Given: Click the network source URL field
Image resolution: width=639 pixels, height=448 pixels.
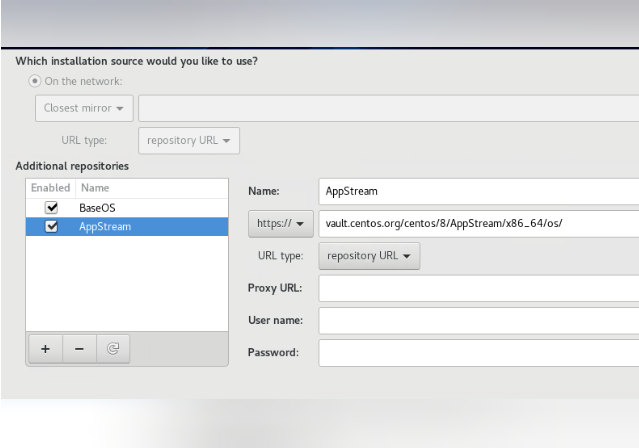Looking at the screenshot, I should click(389, 108).
